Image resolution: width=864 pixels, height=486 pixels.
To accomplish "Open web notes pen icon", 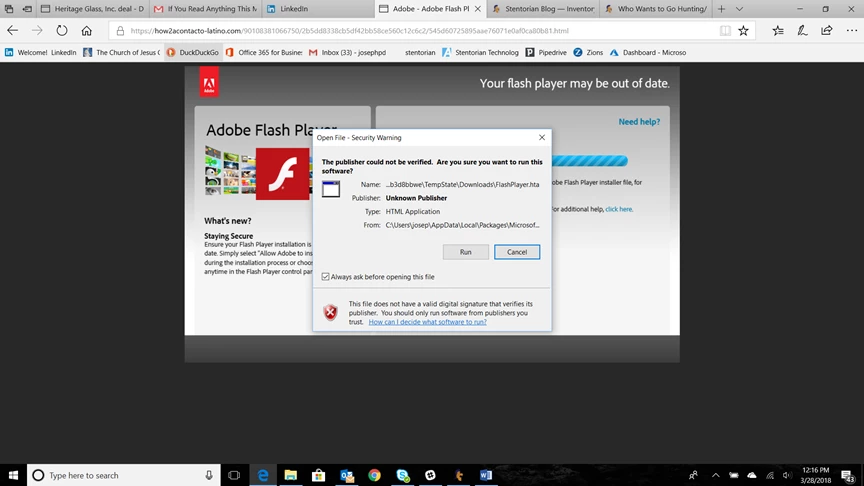I will 802,31.
